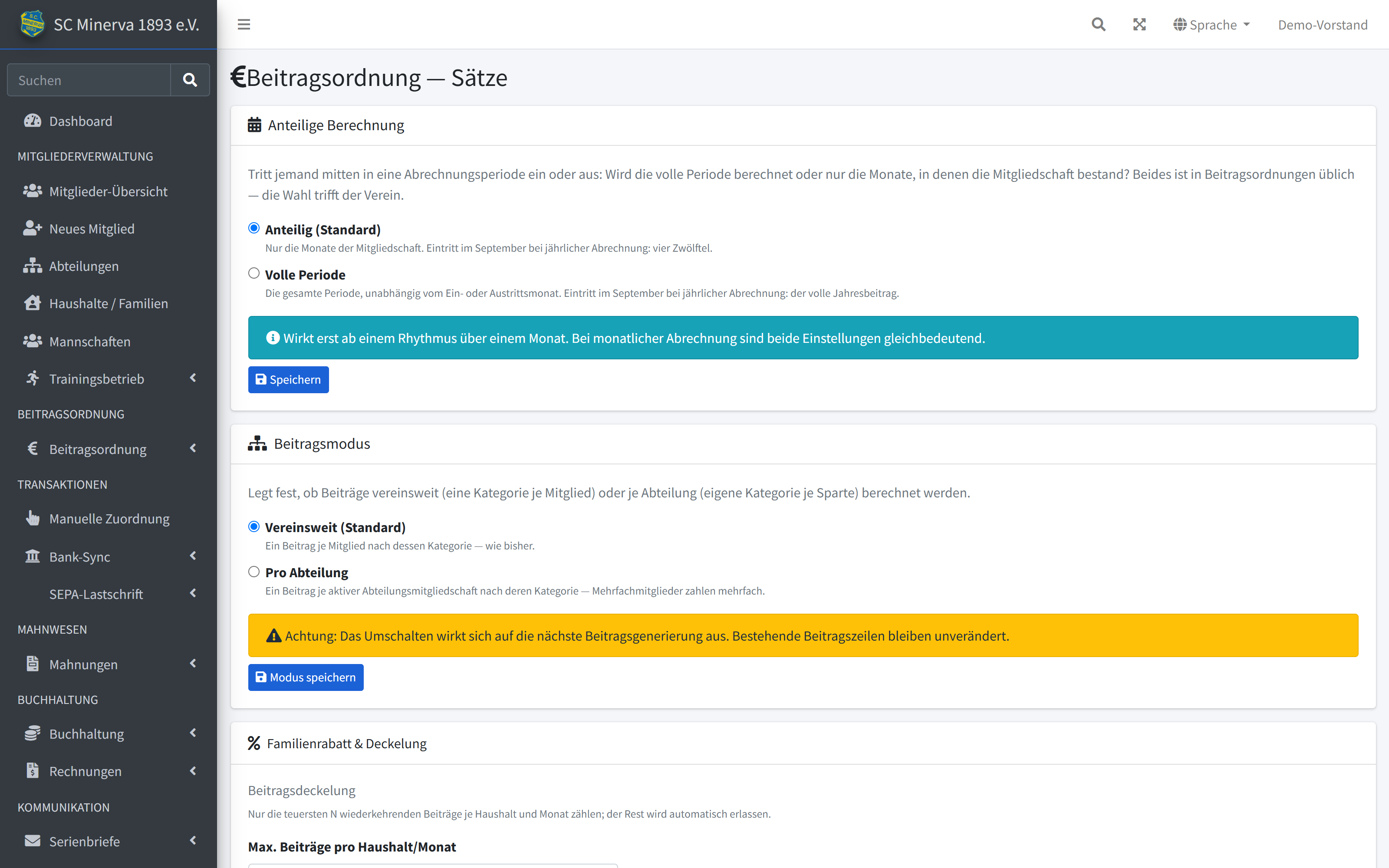Click the warning triangle in yellow alert
This screenshot has width=1389, height=868.
(x=274, y=635)
